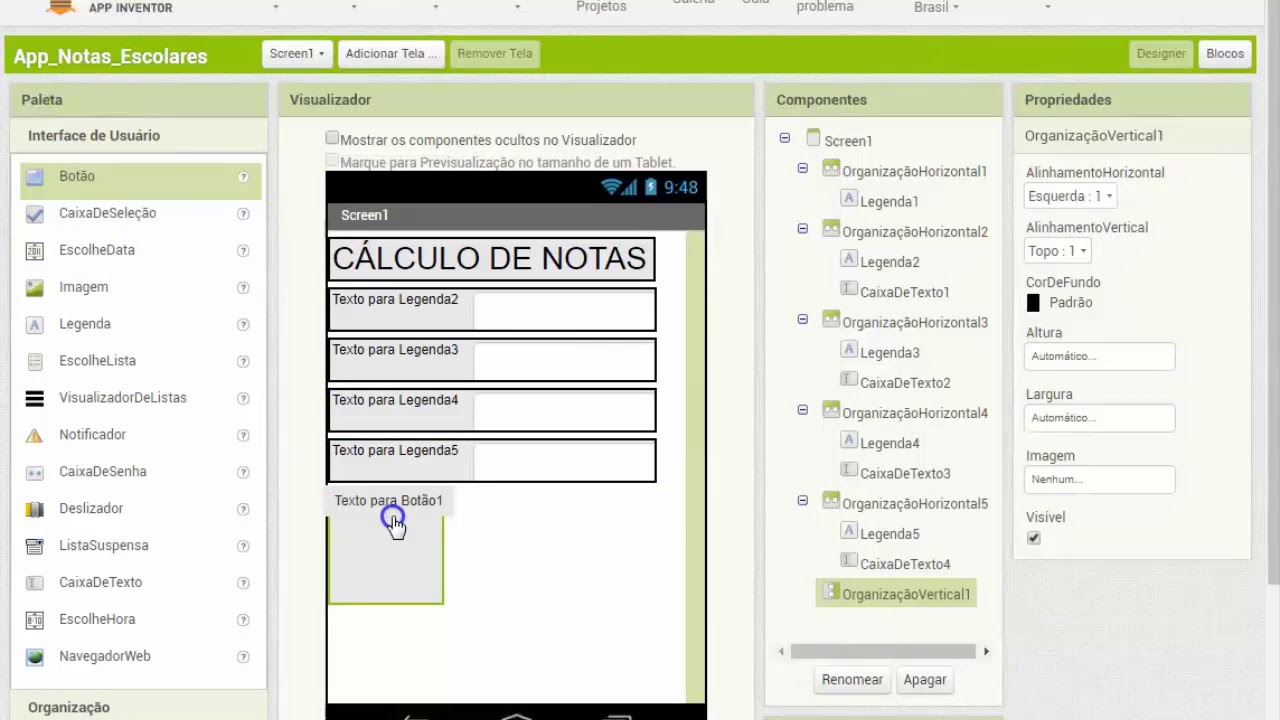The height and width of the screenshot is (720, 1280).
Task: Switch to Designer view
Action: 1160,54
